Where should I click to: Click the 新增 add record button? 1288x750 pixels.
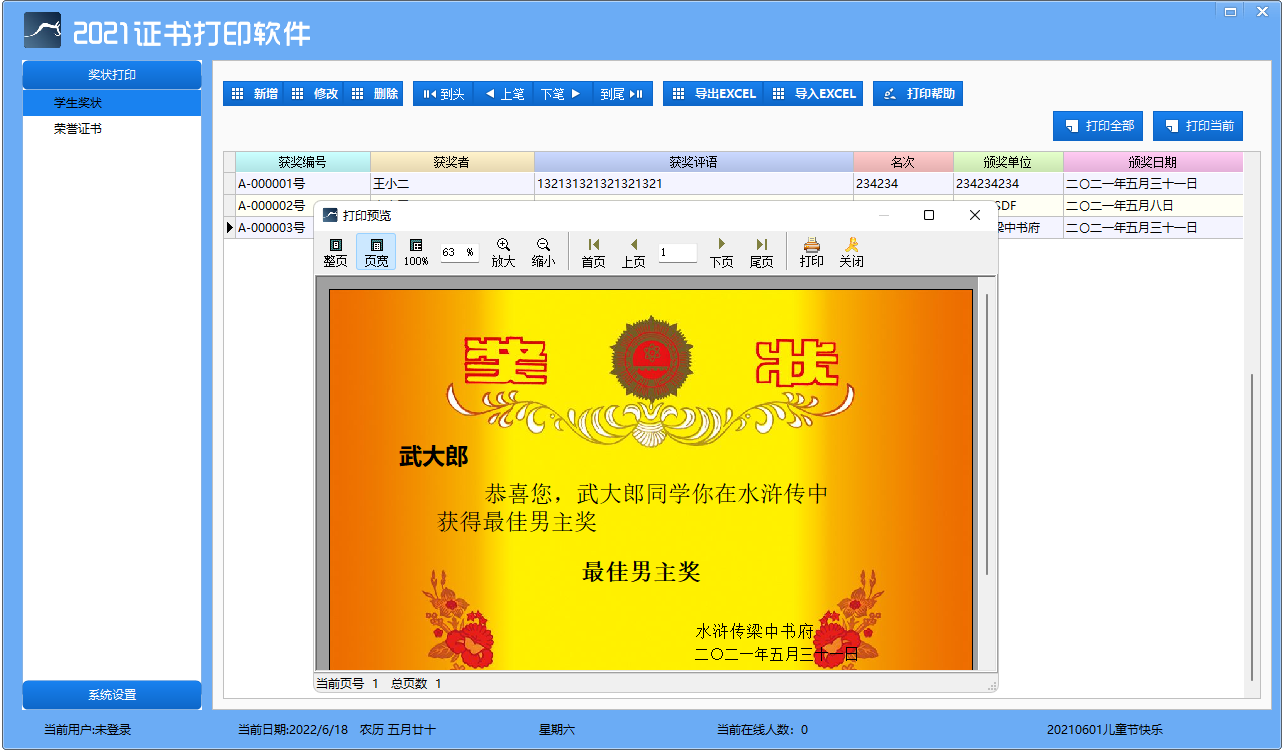click(x=253, y=94)
